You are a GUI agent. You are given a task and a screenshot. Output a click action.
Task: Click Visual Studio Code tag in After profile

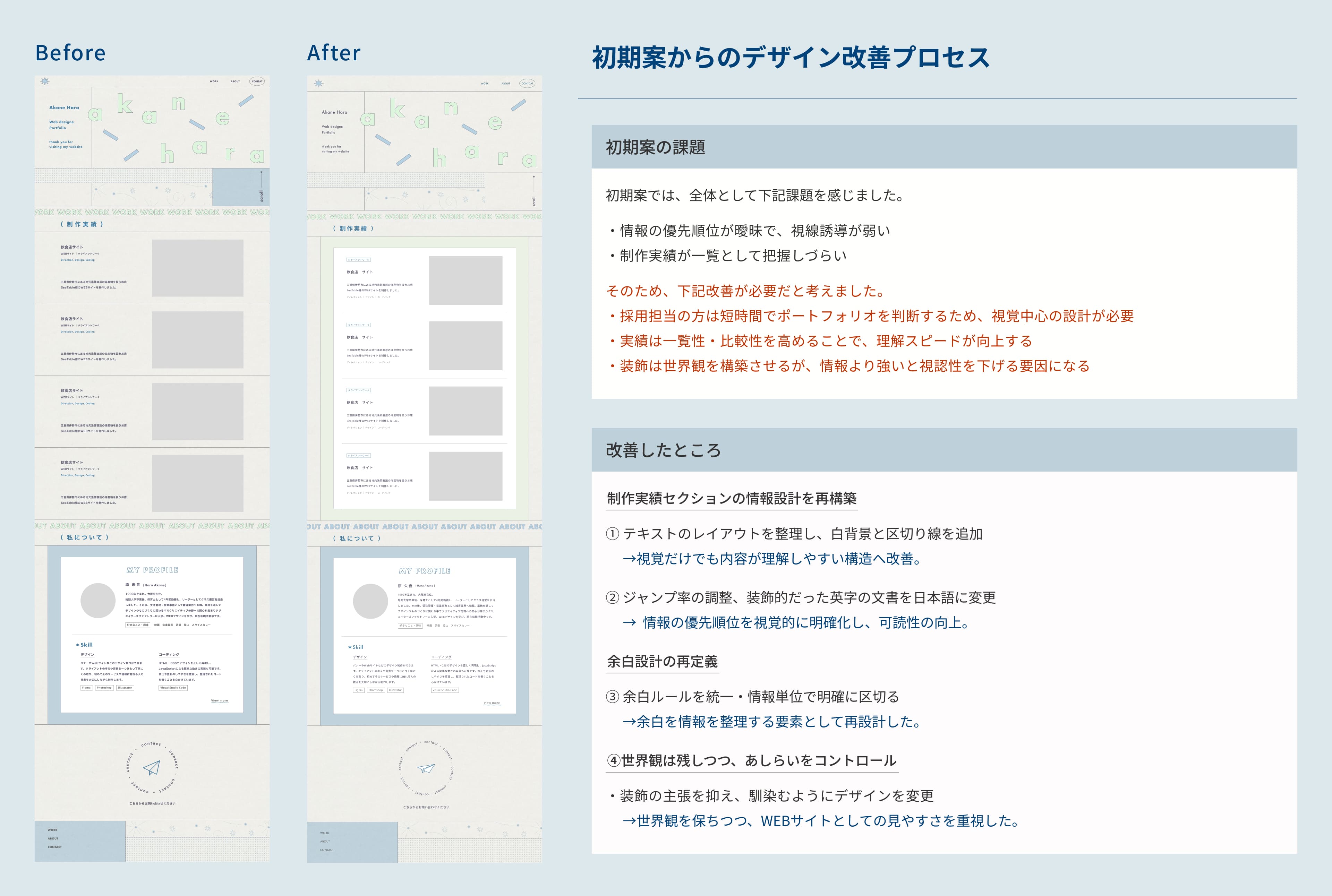click(445, 690)
